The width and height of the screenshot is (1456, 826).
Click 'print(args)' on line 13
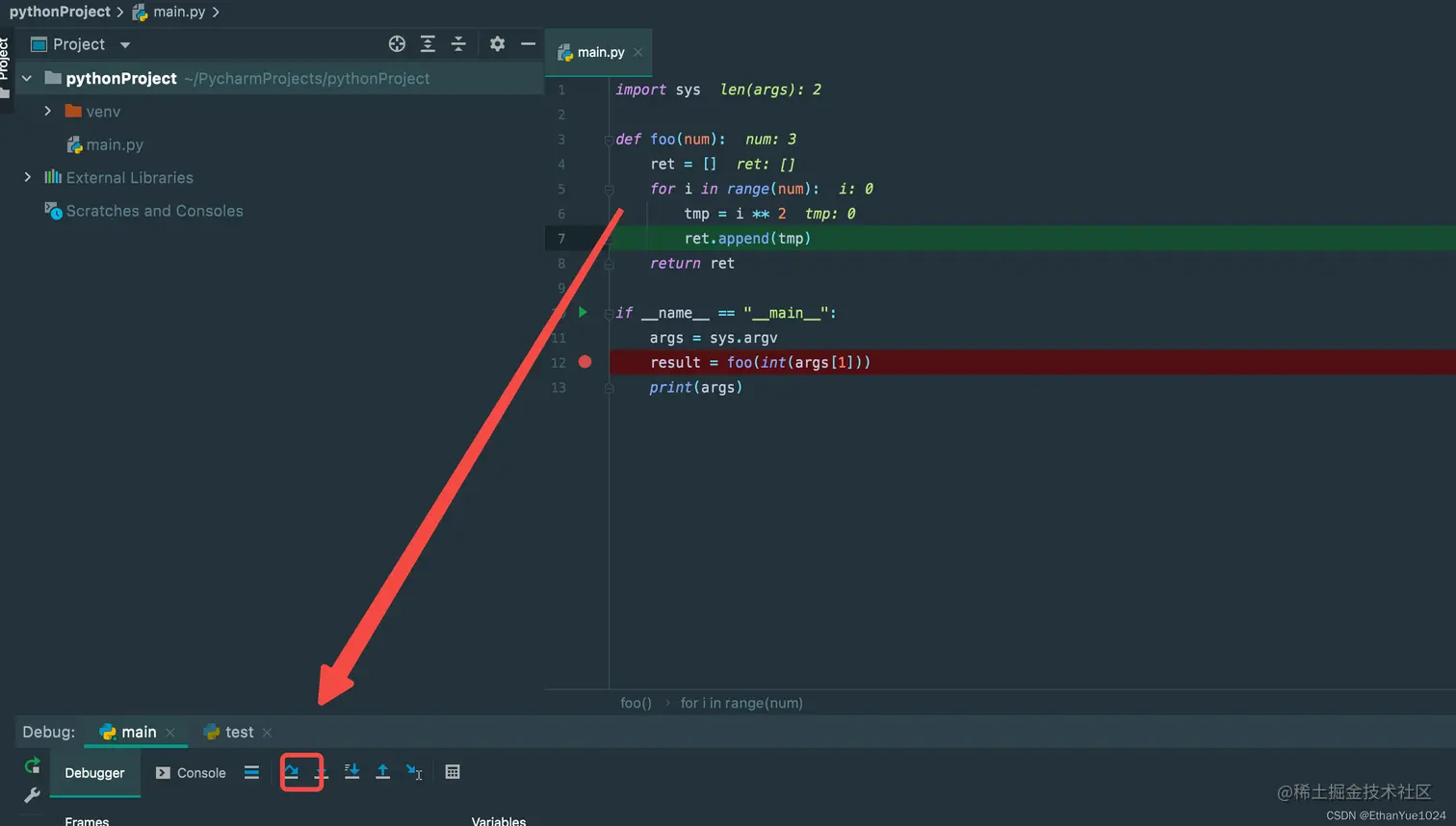[x=695, y=387]
